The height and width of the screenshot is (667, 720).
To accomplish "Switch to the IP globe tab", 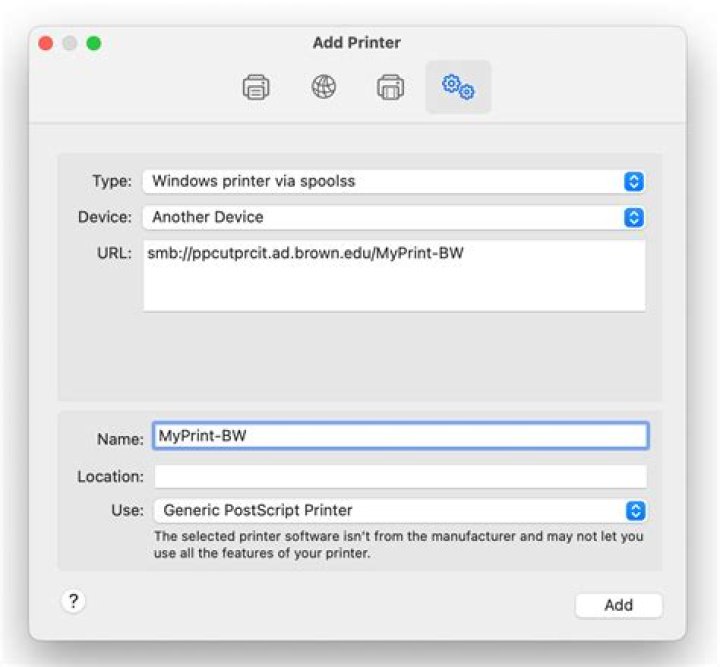I will coord(323,88).
